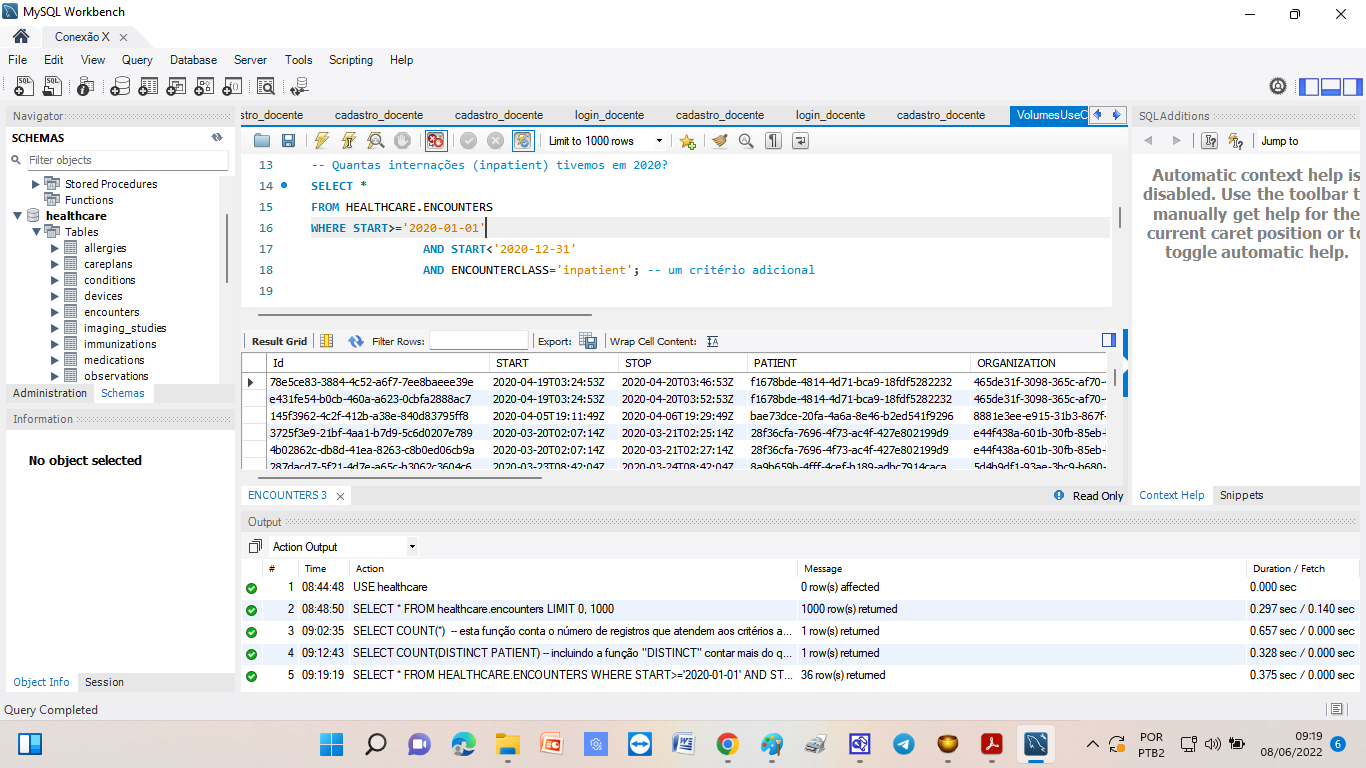Screen dimensions: 1366x768
Task: Switch to the Administration tab
Action: 50,393
